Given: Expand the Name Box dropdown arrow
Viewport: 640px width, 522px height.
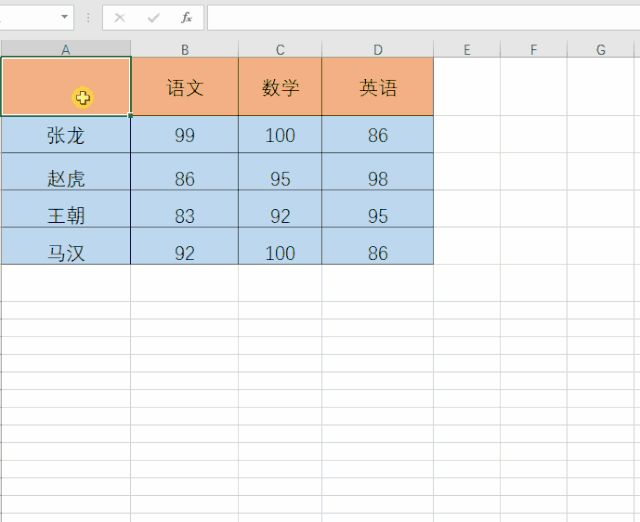Looking at the screenshot, I should pos(65,18).
